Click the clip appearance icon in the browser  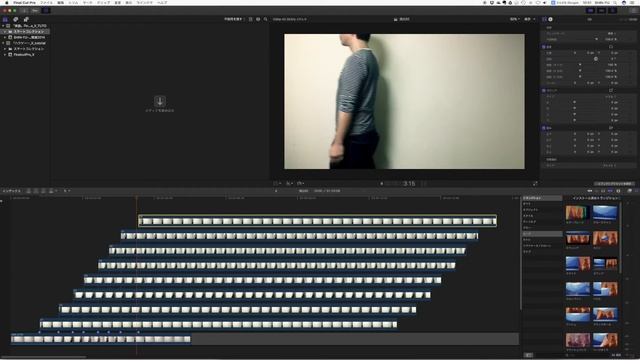(258, 19)
